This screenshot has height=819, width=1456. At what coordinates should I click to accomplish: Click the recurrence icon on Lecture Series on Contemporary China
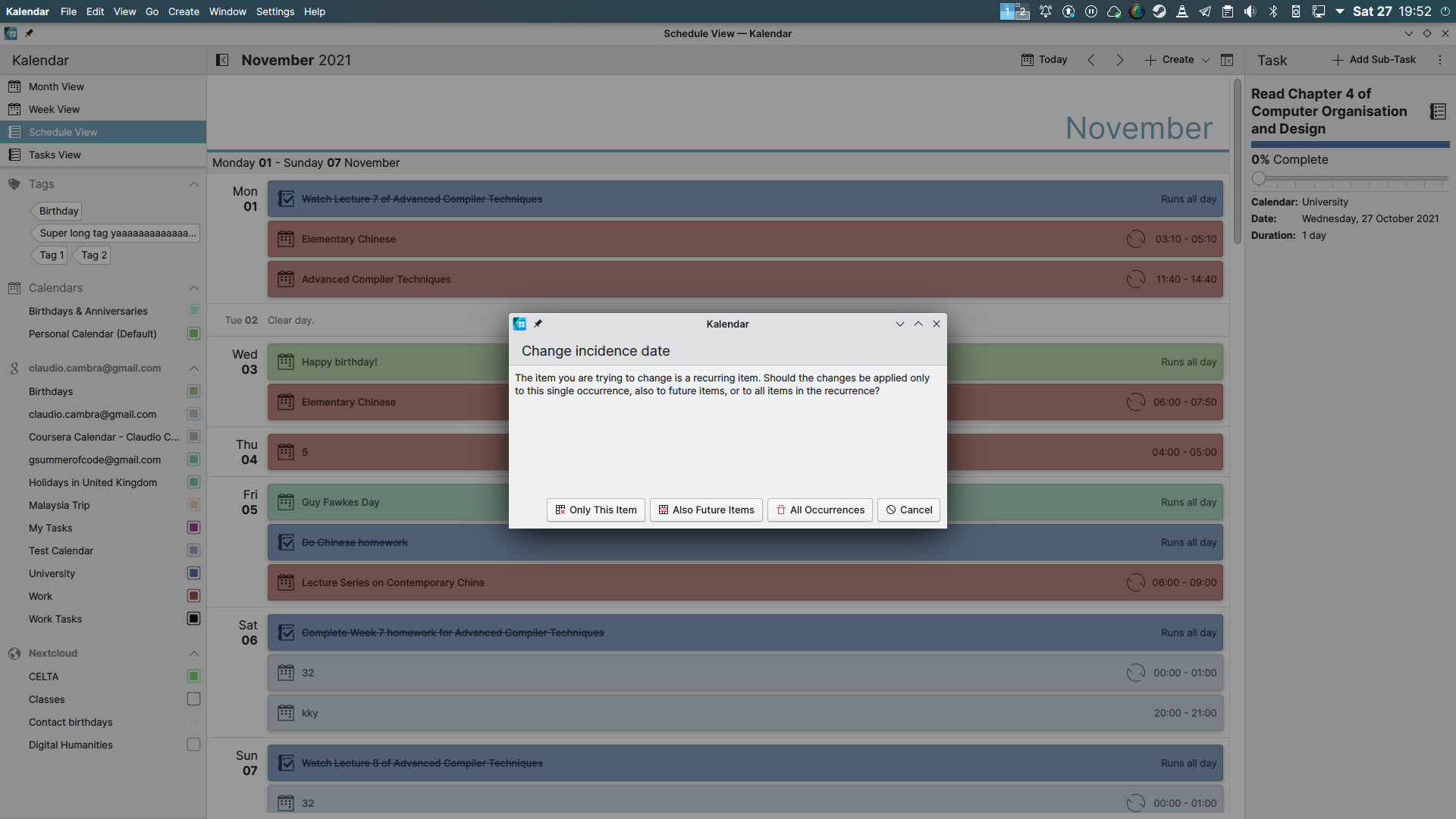point(1136,582)
